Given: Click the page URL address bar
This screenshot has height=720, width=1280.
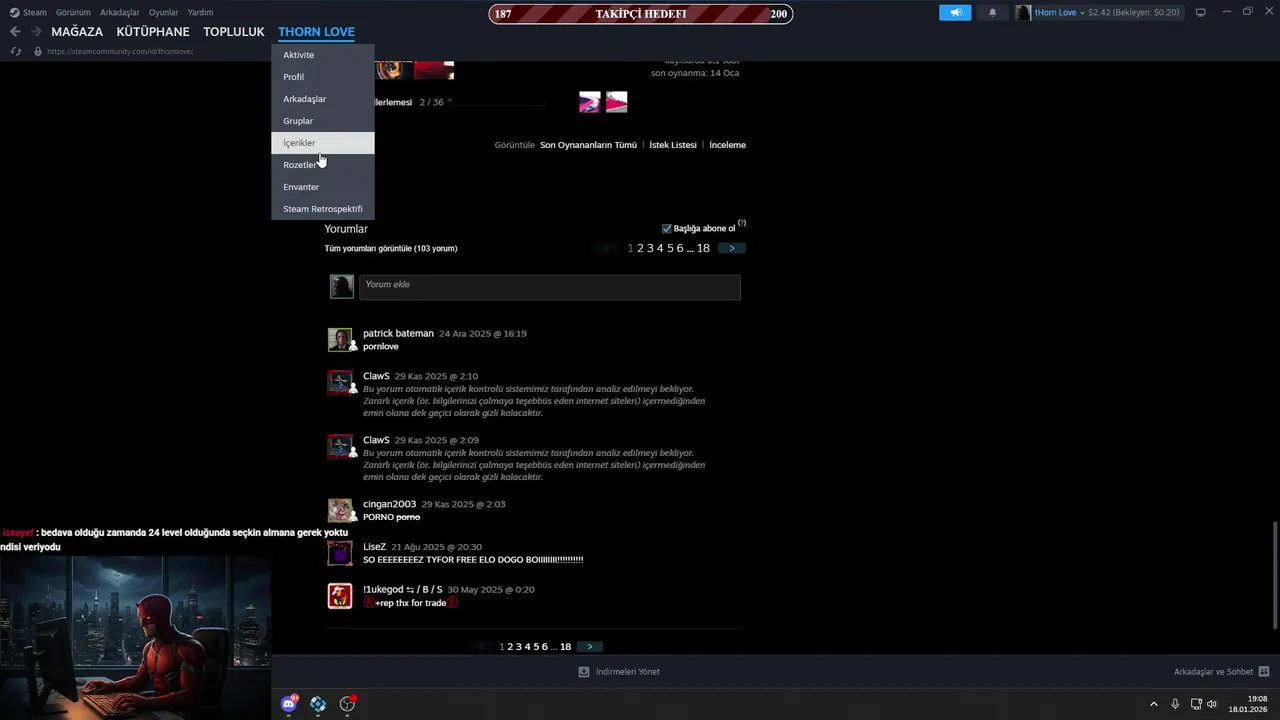Looking at the screenshot, I should (120, 51).
